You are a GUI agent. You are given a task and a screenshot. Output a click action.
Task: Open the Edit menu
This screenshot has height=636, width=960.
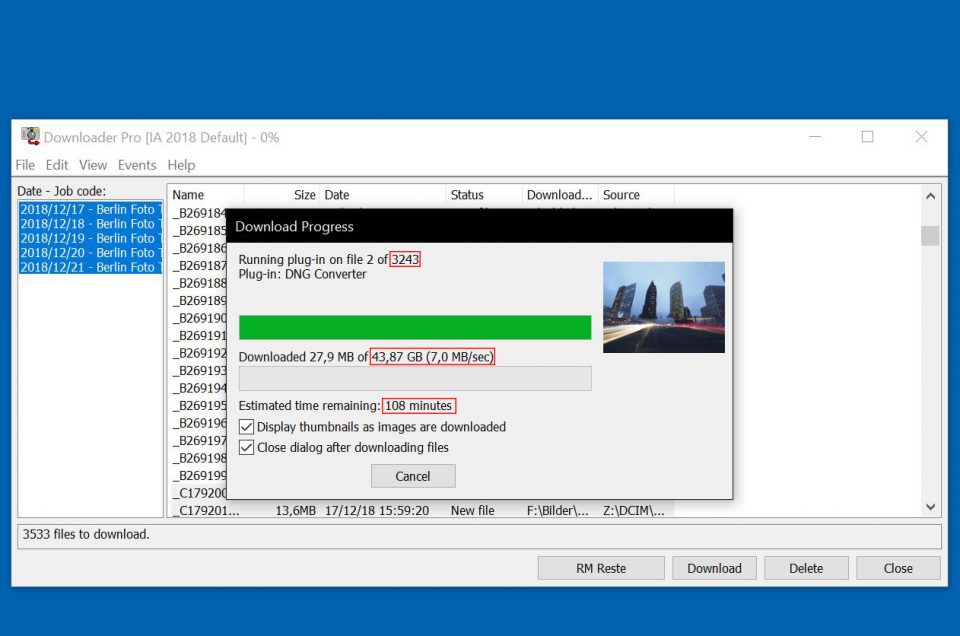57,165
